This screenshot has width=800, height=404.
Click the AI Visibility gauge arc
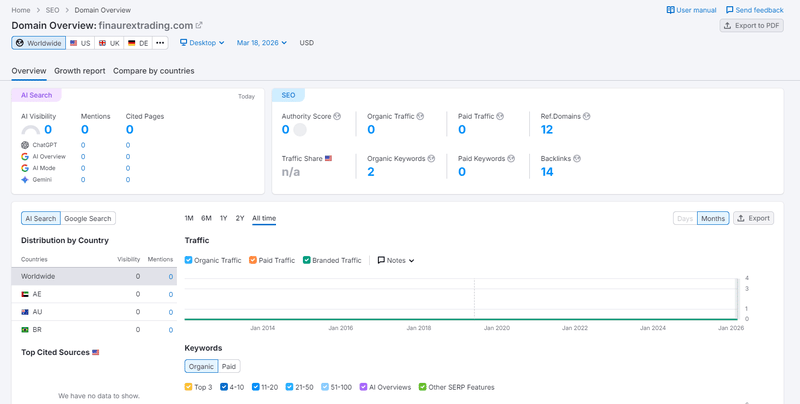31,130
